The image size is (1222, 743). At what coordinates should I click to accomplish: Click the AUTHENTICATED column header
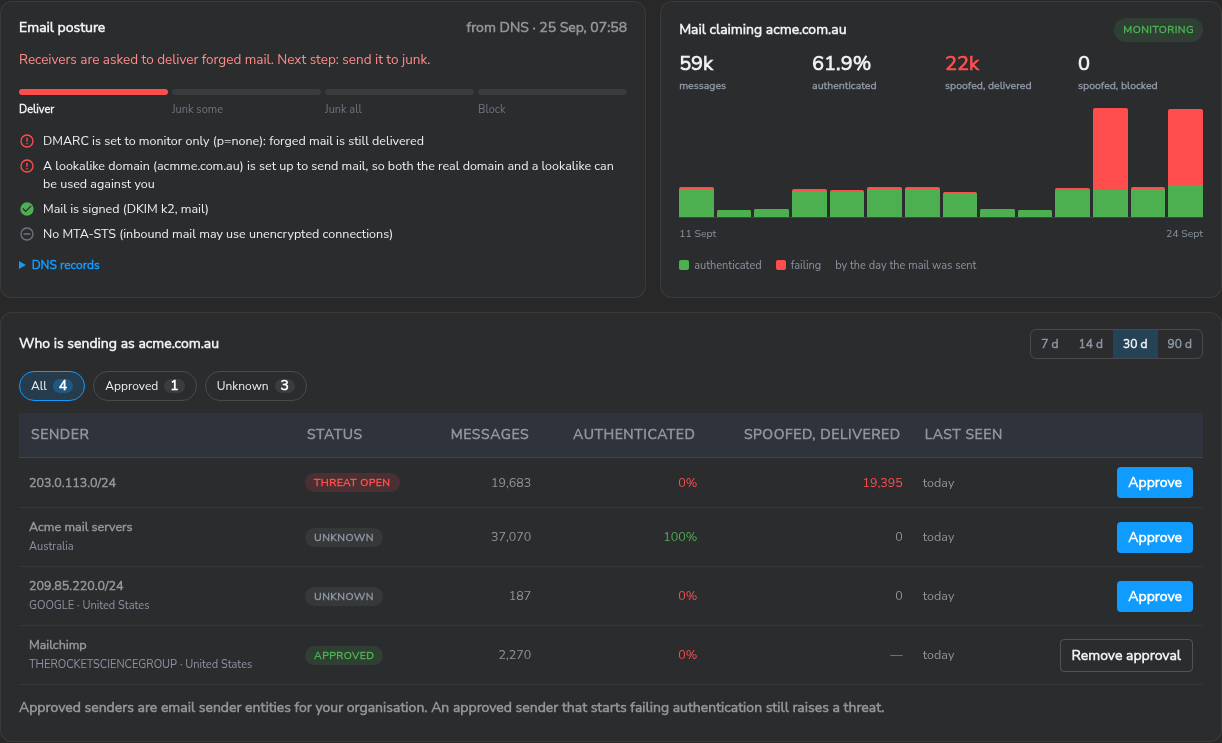[634, 435]
